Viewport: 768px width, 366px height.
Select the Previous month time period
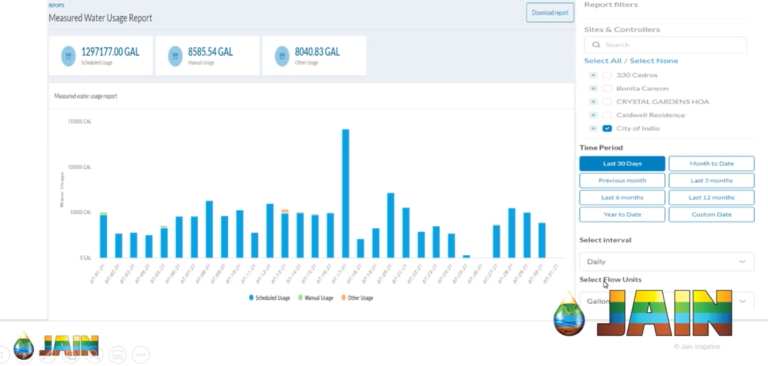pyautogui.click(x=622, y=180)
